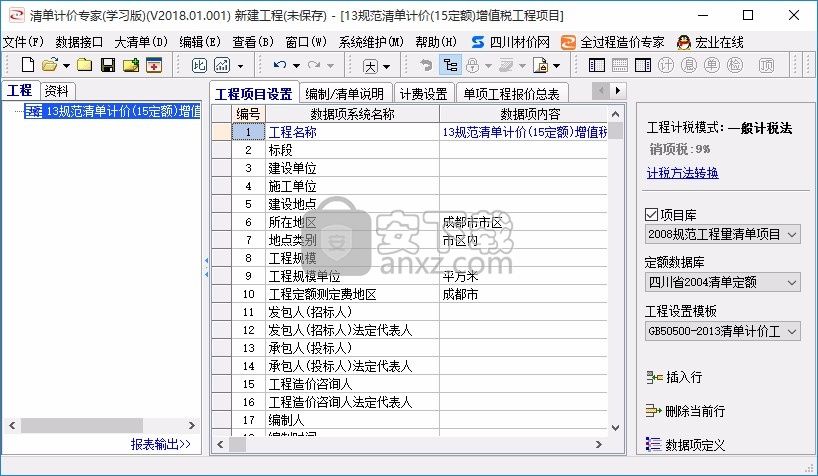Open the 四川省2004清单定额 combo box

click(x=723, y=282)
